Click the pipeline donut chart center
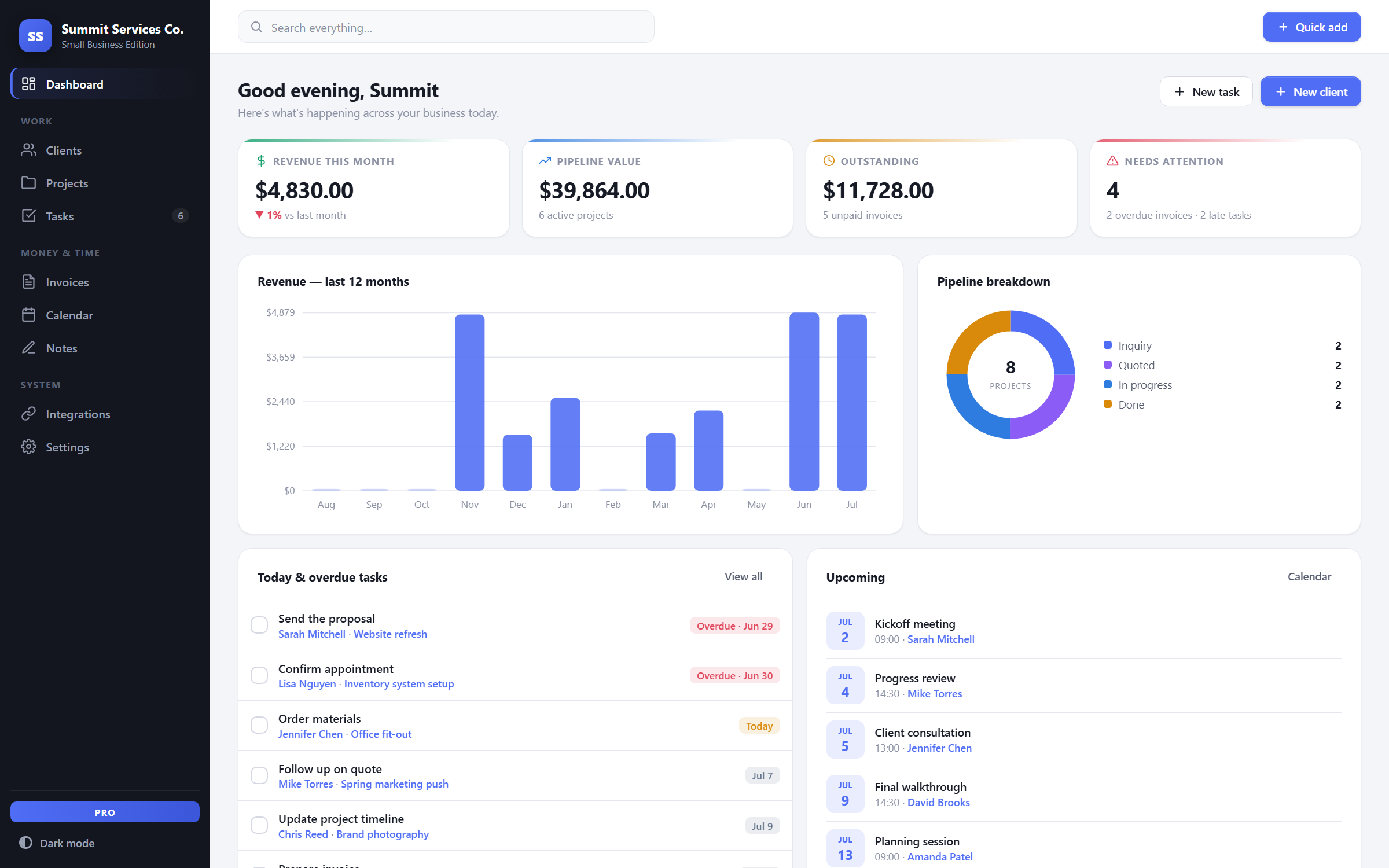1389x868 pixels. pyautogui.click(x=1010, y=374)
